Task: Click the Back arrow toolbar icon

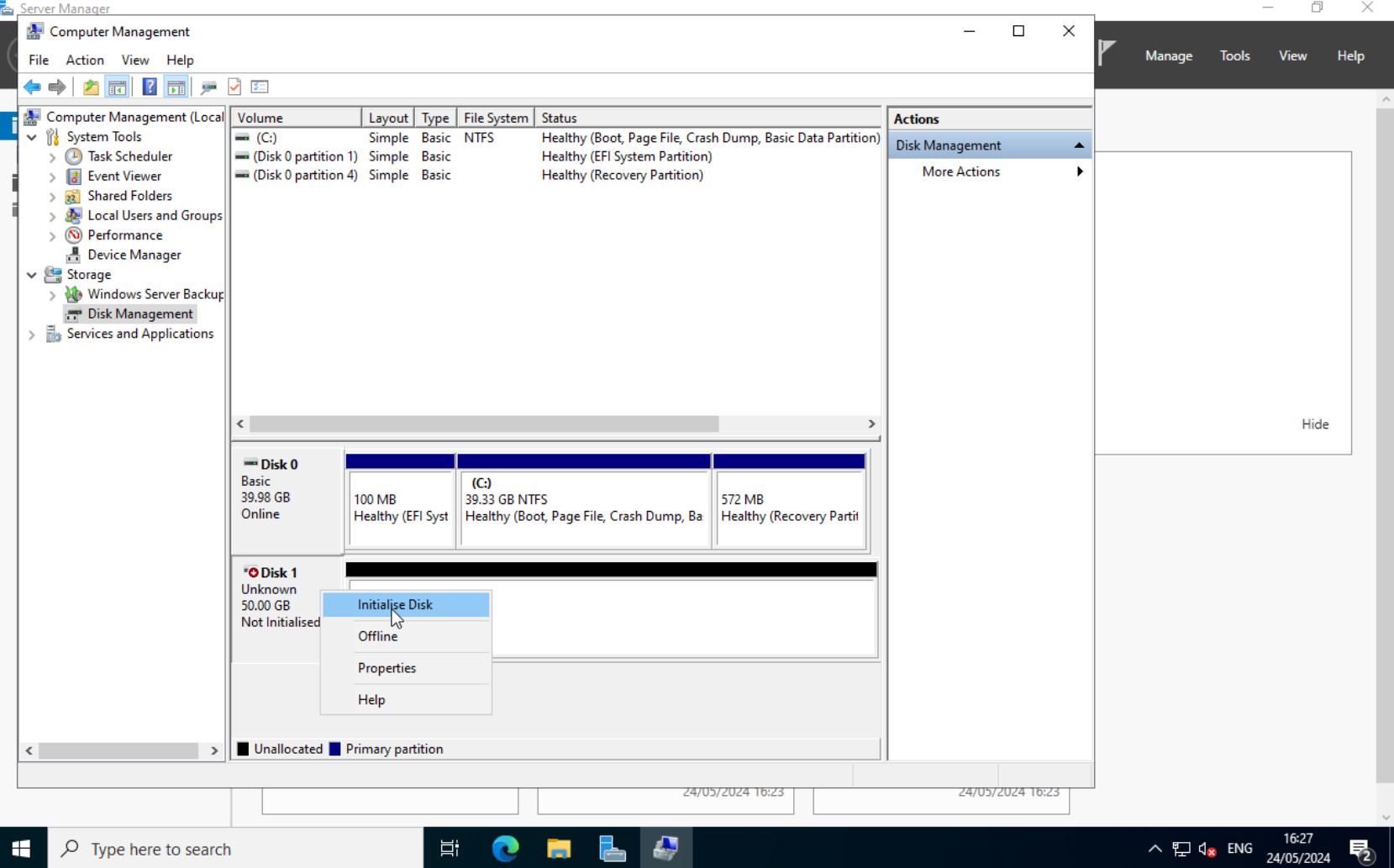Action: click(x=32, y=87)
